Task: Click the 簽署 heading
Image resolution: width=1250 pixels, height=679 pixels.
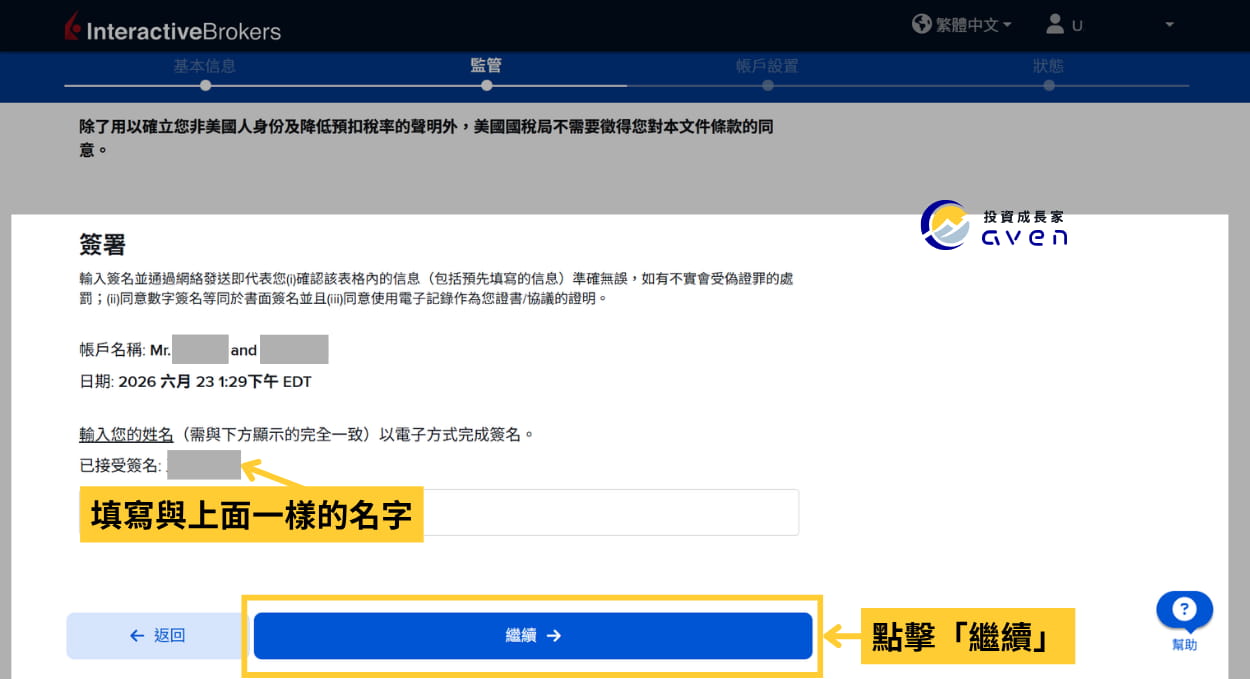Action: tap(102, 245)
